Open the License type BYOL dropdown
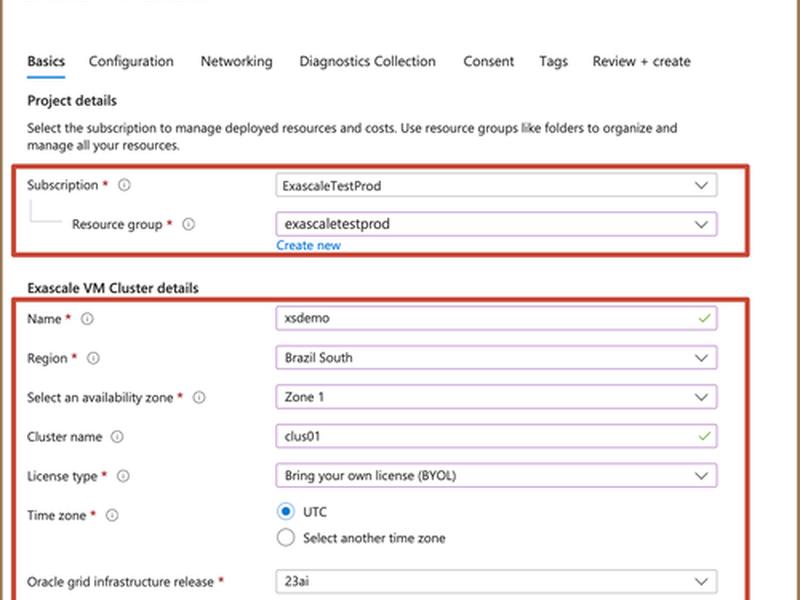The height and width of the screenshot is (600, 800). point(496,476)
